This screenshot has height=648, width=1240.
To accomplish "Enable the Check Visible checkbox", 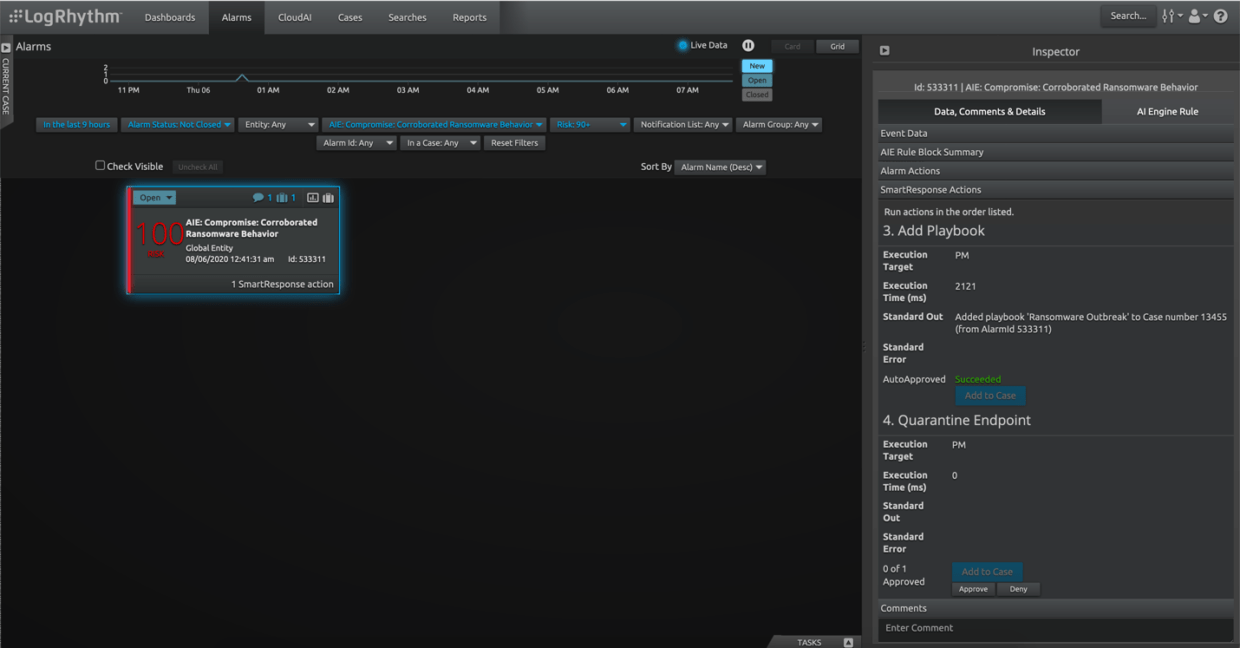I will tap(100, 165).
